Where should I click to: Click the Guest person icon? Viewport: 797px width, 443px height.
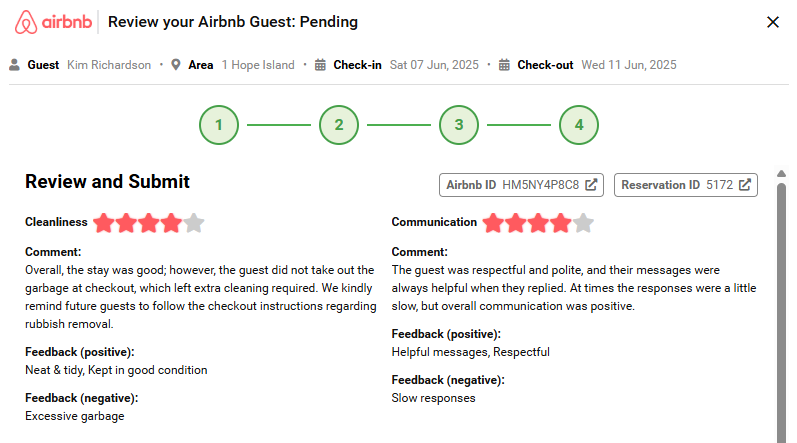tap(15, 65)
